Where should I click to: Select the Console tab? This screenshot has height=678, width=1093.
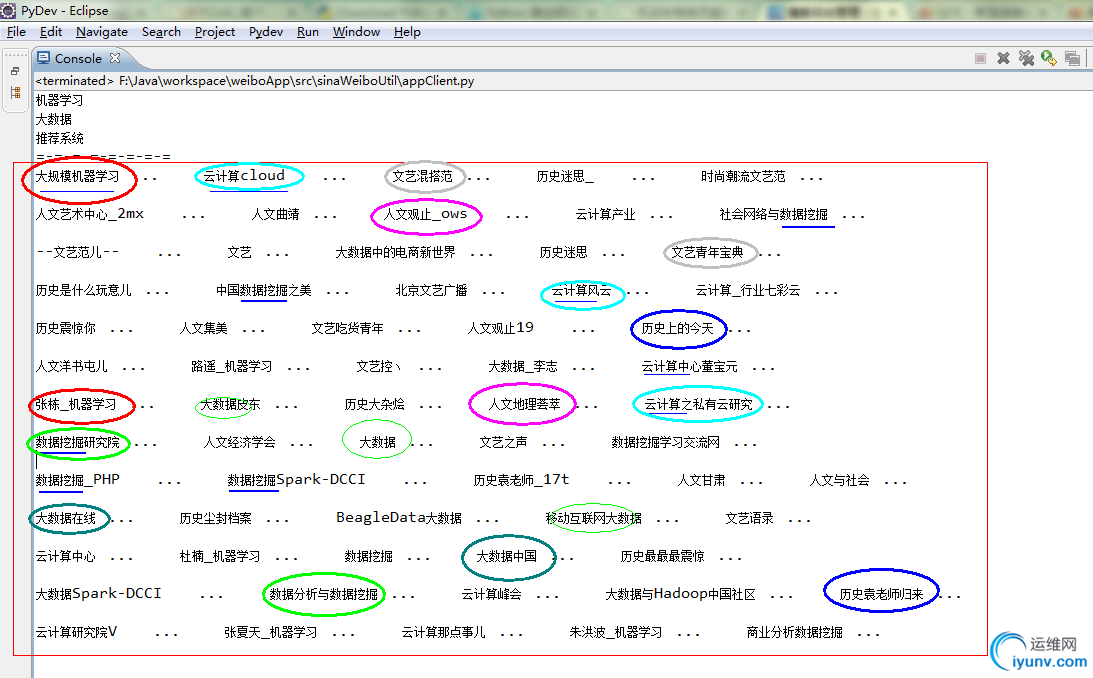[78, 59]
